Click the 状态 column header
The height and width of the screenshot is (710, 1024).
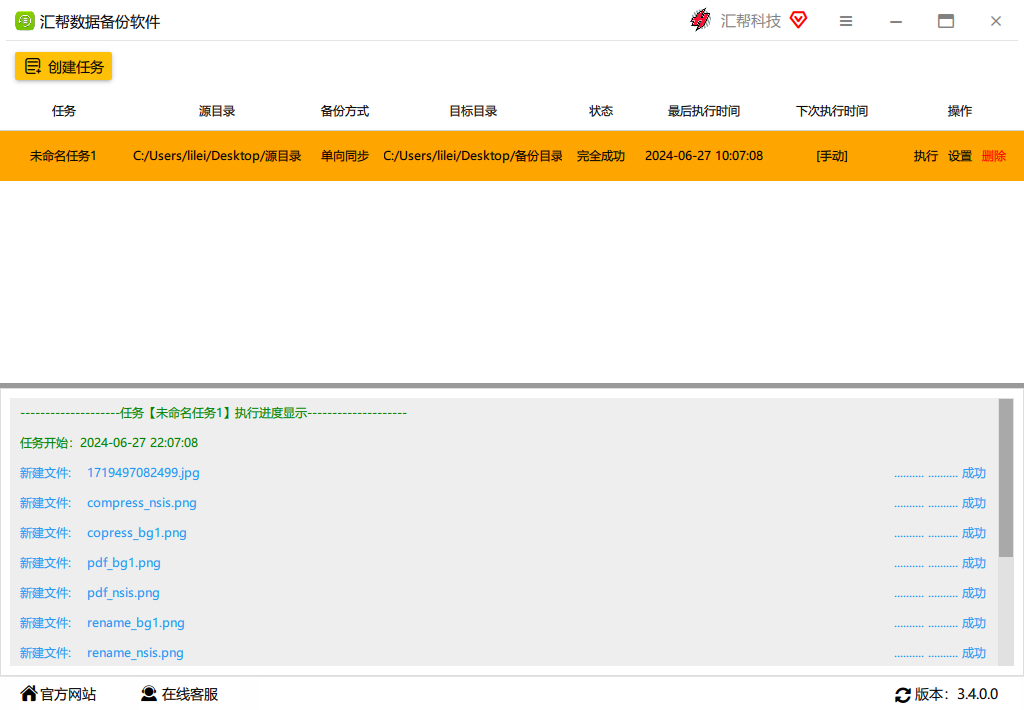coord(601,111)
